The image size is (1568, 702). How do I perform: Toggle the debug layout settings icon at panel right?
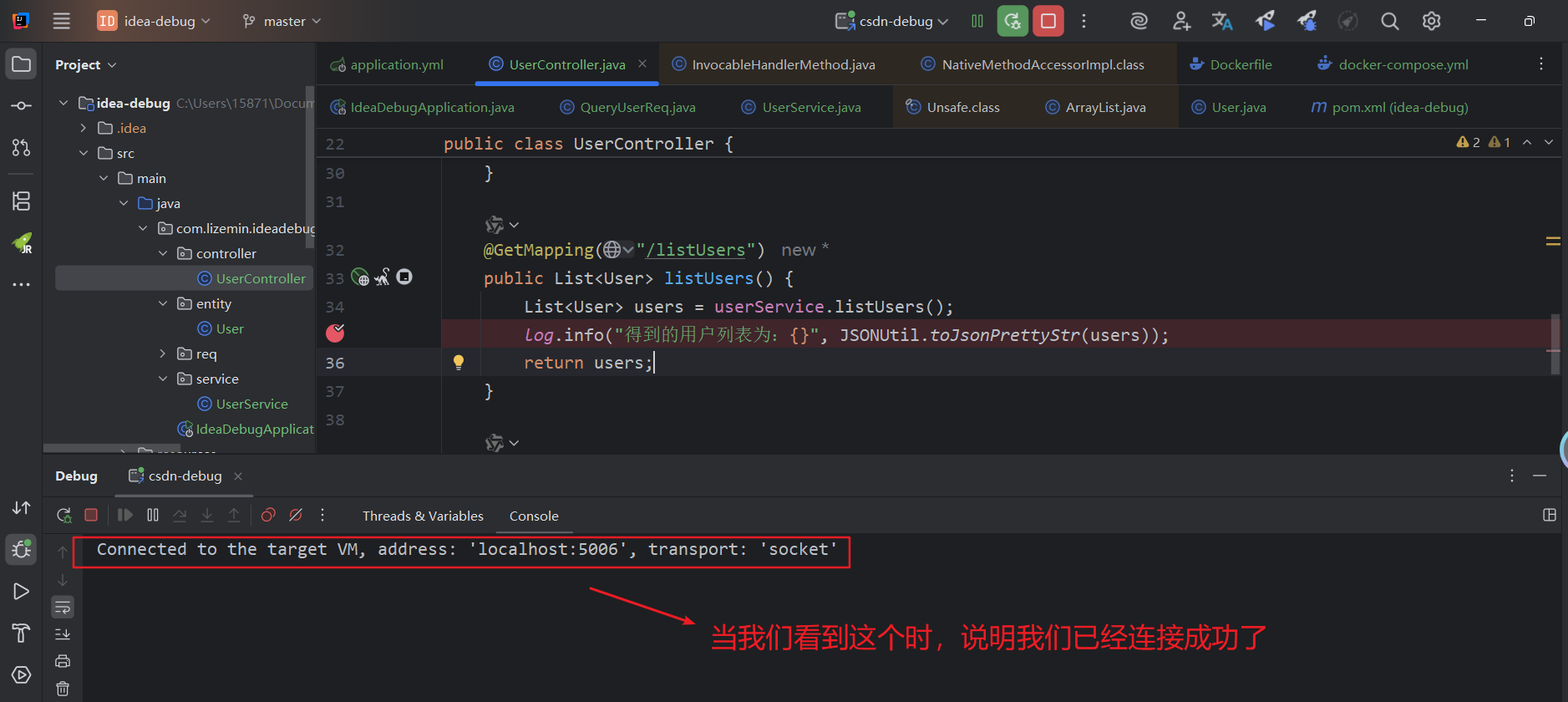(1550, 516)
